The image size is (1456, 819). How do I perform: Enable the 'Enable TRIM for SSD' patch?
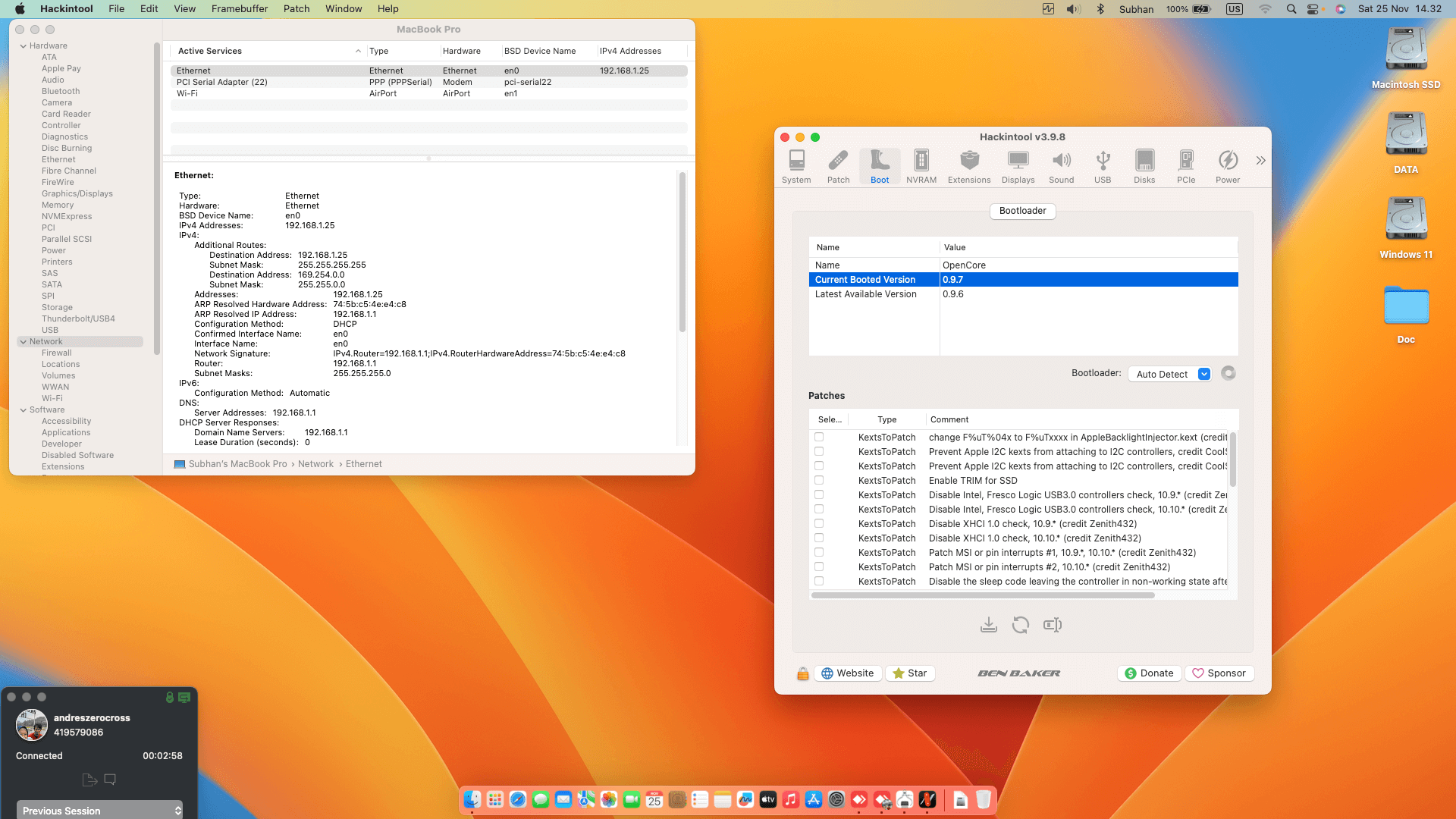tap(819, 480)
